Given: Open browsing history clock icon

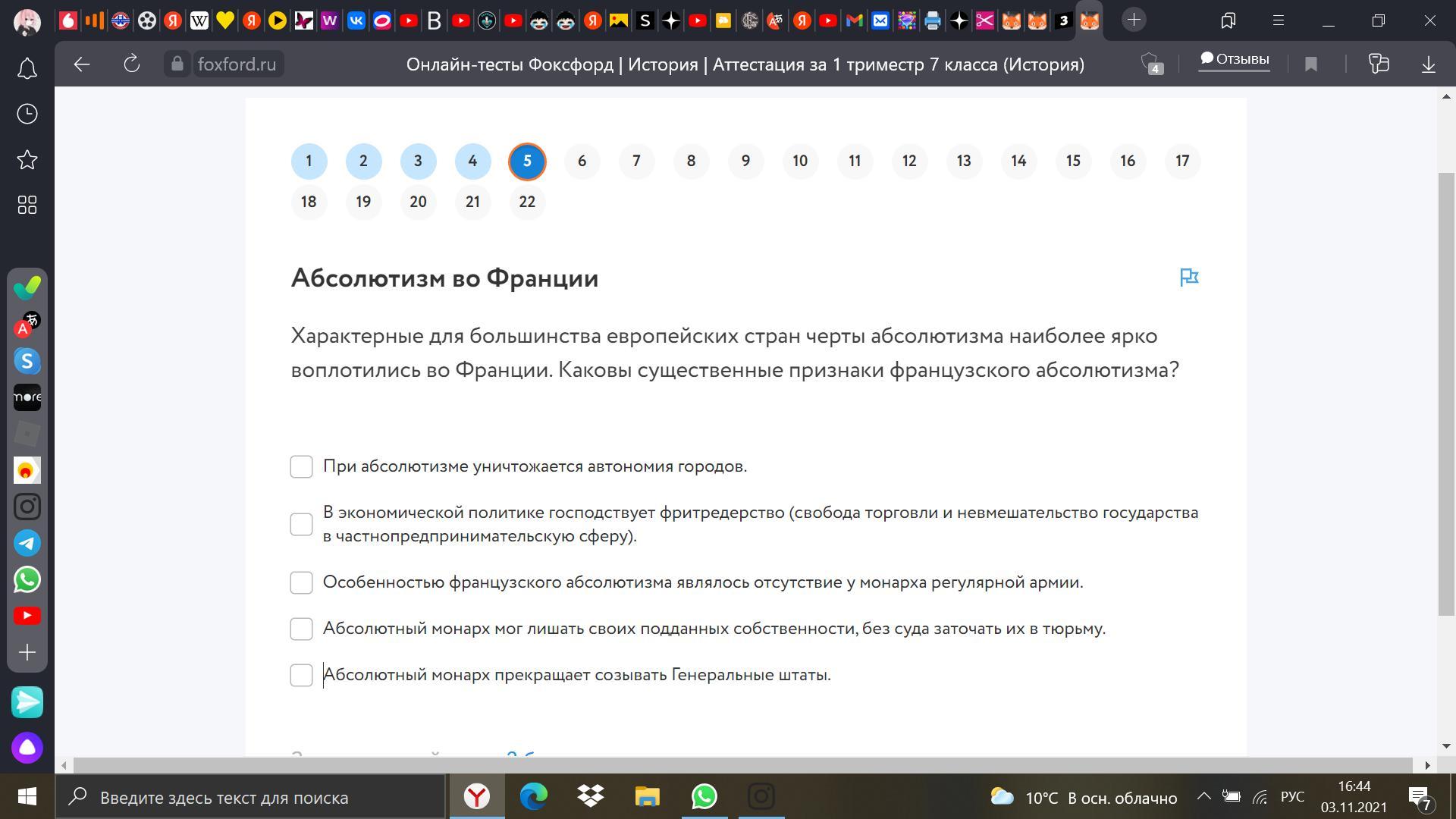Looking at the screenshot, I should [27, 114].
